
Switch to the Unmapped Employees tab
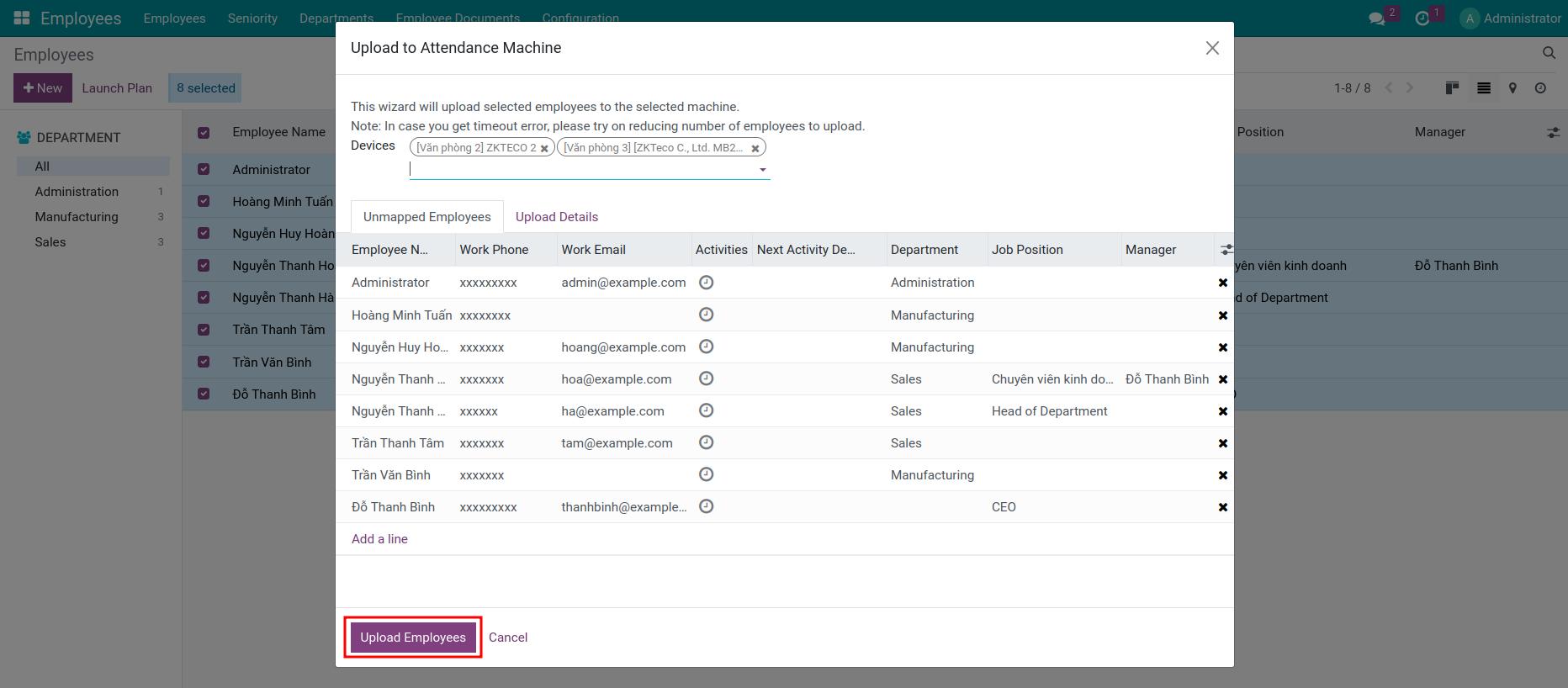pyautogui.click(x=427, y=216)
